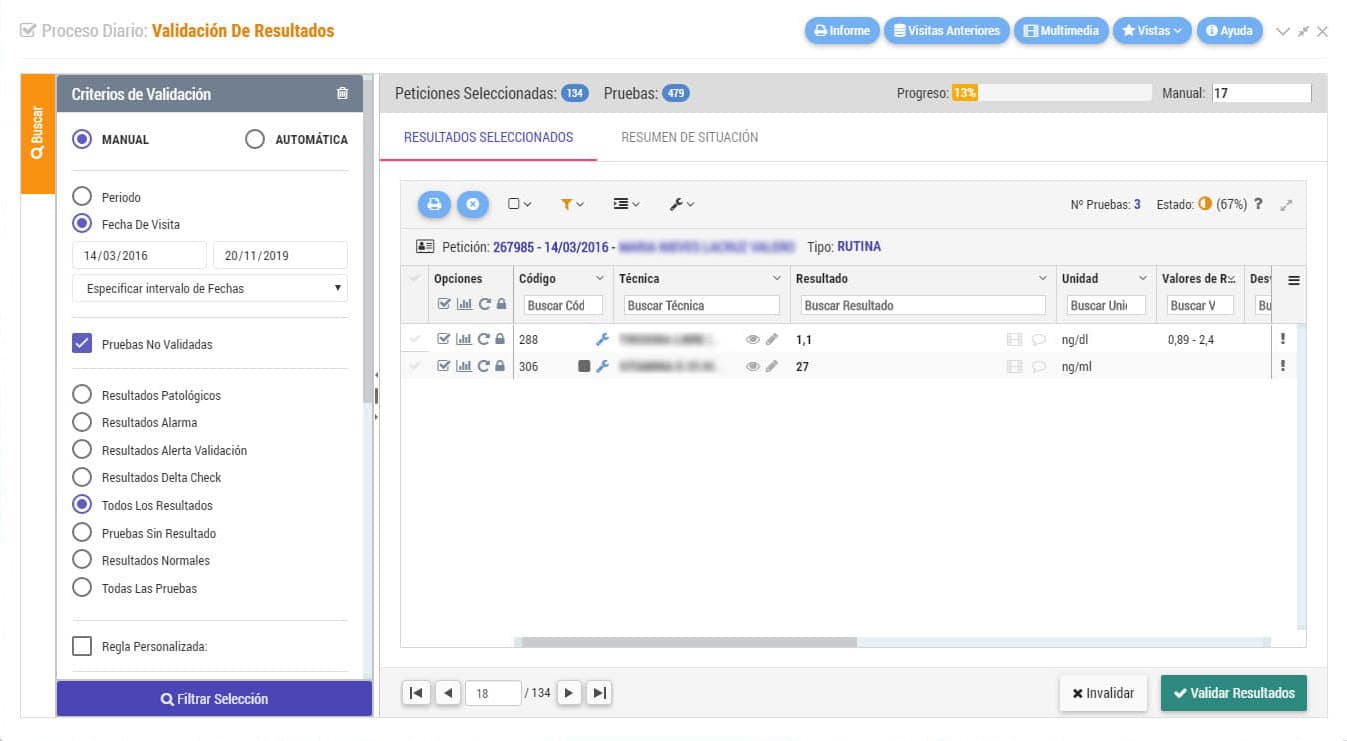Go to the next petition page arrow
Screen dimensions: 1347x741
click(569, 692)
